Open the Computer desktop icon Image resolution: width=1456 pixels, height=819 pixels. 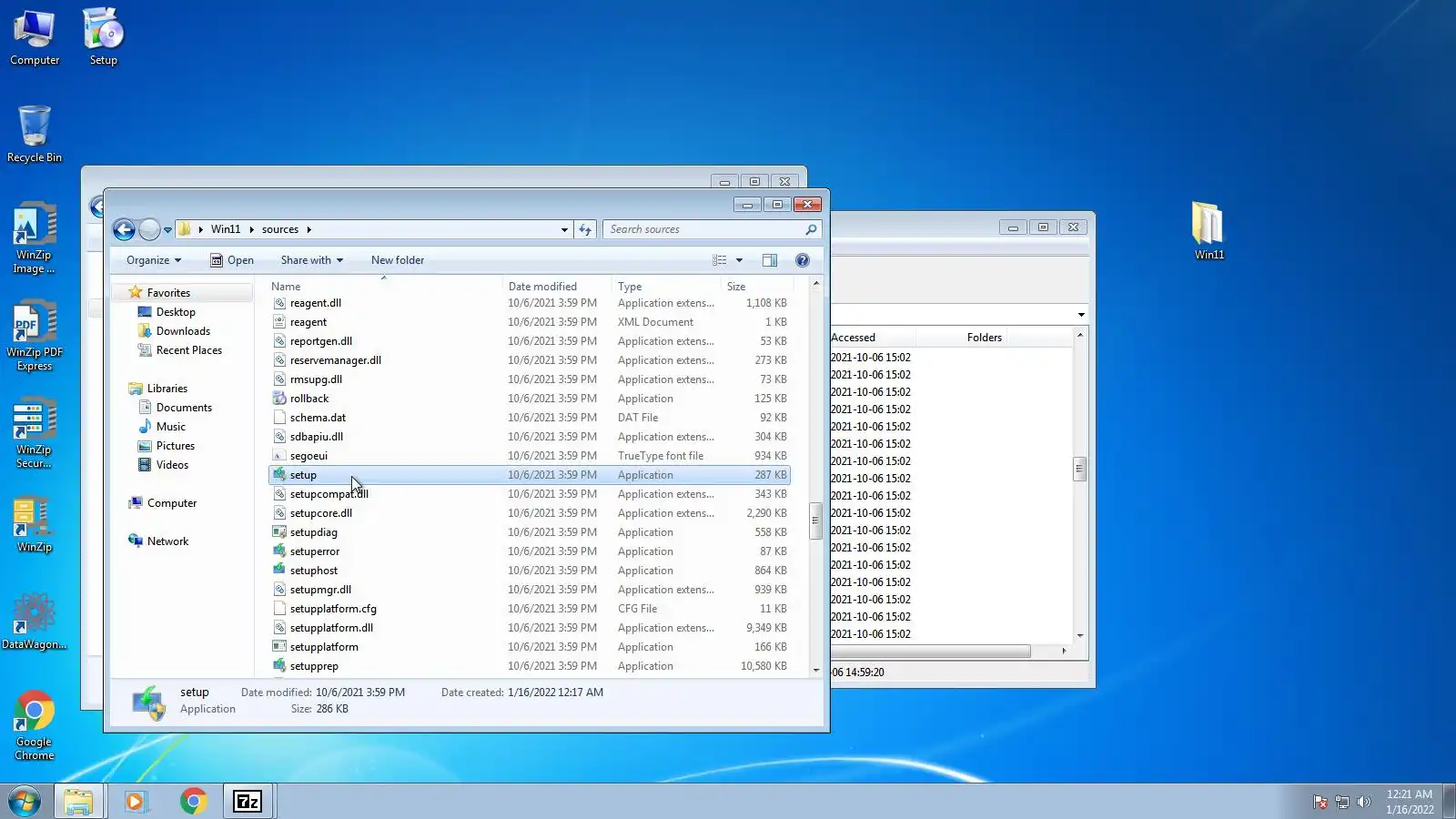pyautogui.click(x=35, y=36)
